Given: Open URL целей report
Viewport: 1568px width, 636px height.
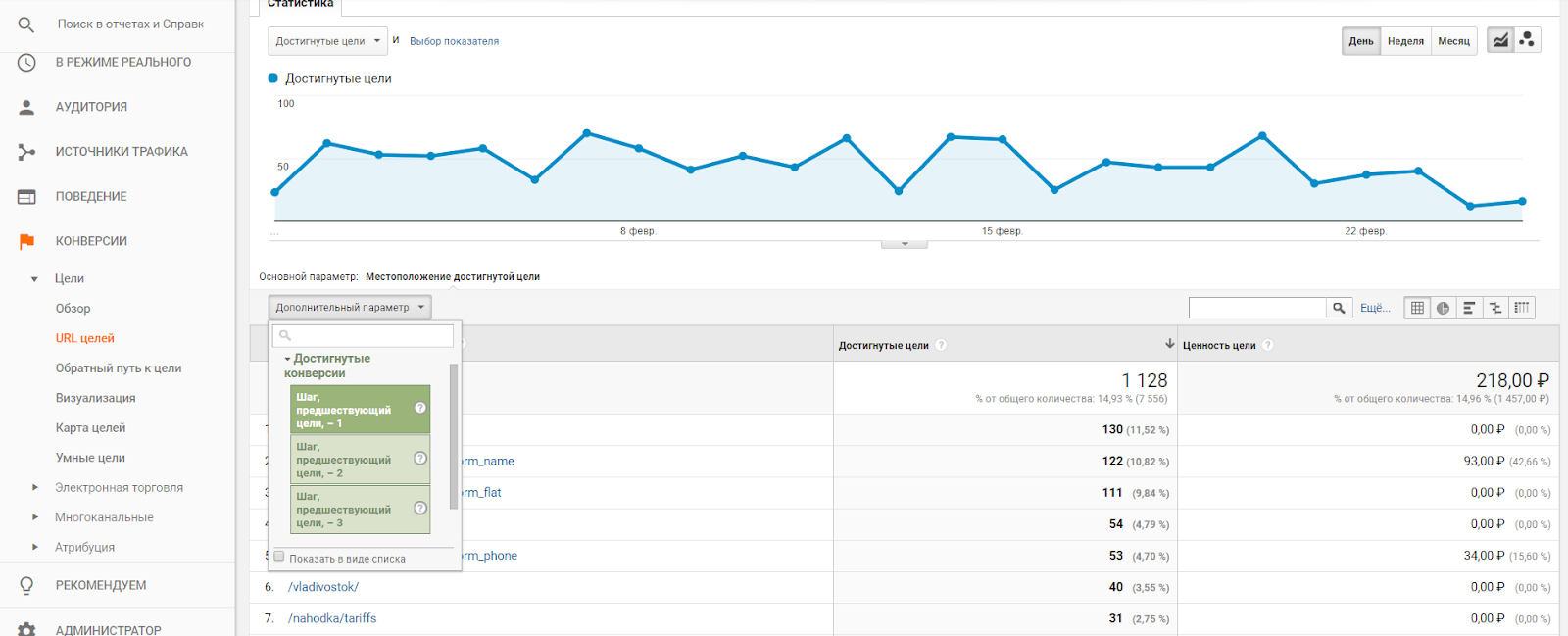Looking at the screenshot, I should point(85,338).
